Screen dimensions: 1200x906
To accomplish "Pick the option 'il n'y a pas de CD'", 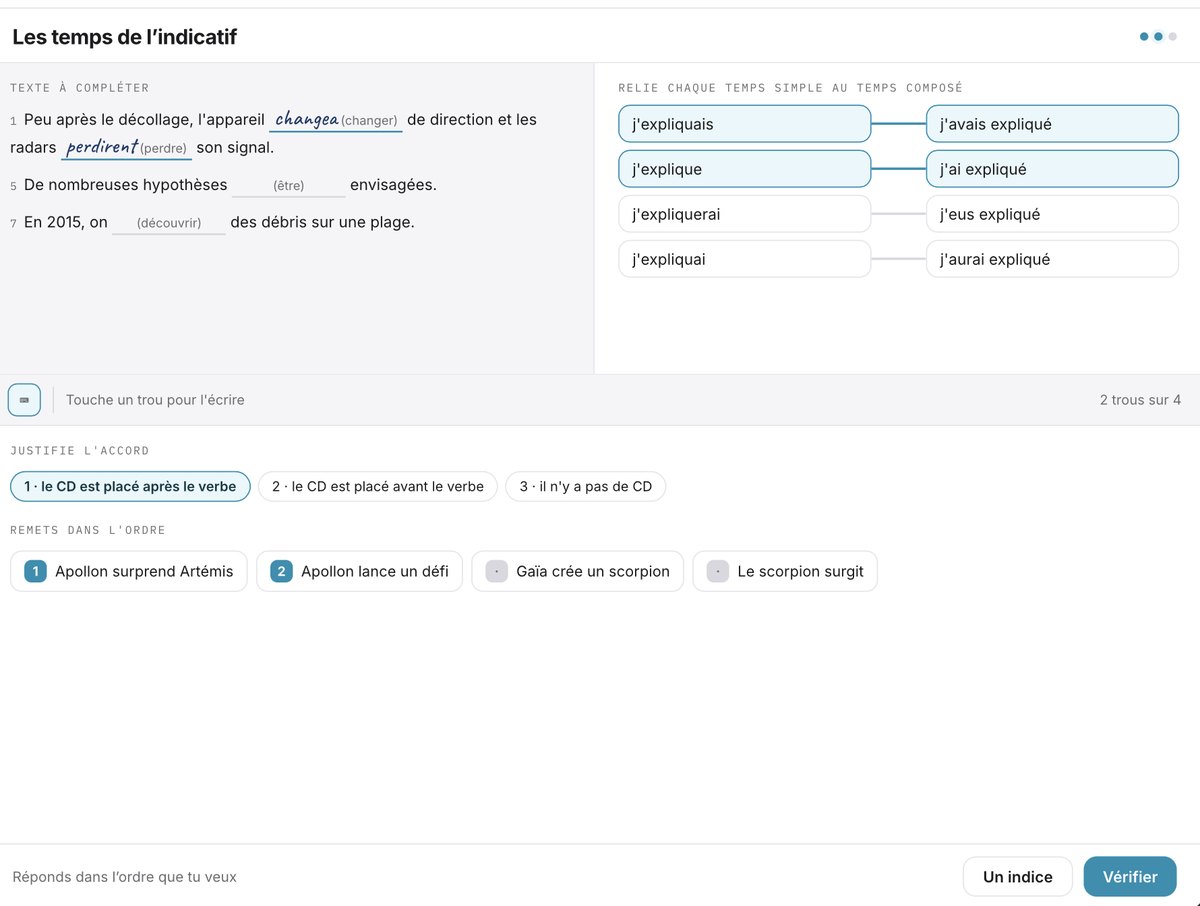I will click(586, 487).
